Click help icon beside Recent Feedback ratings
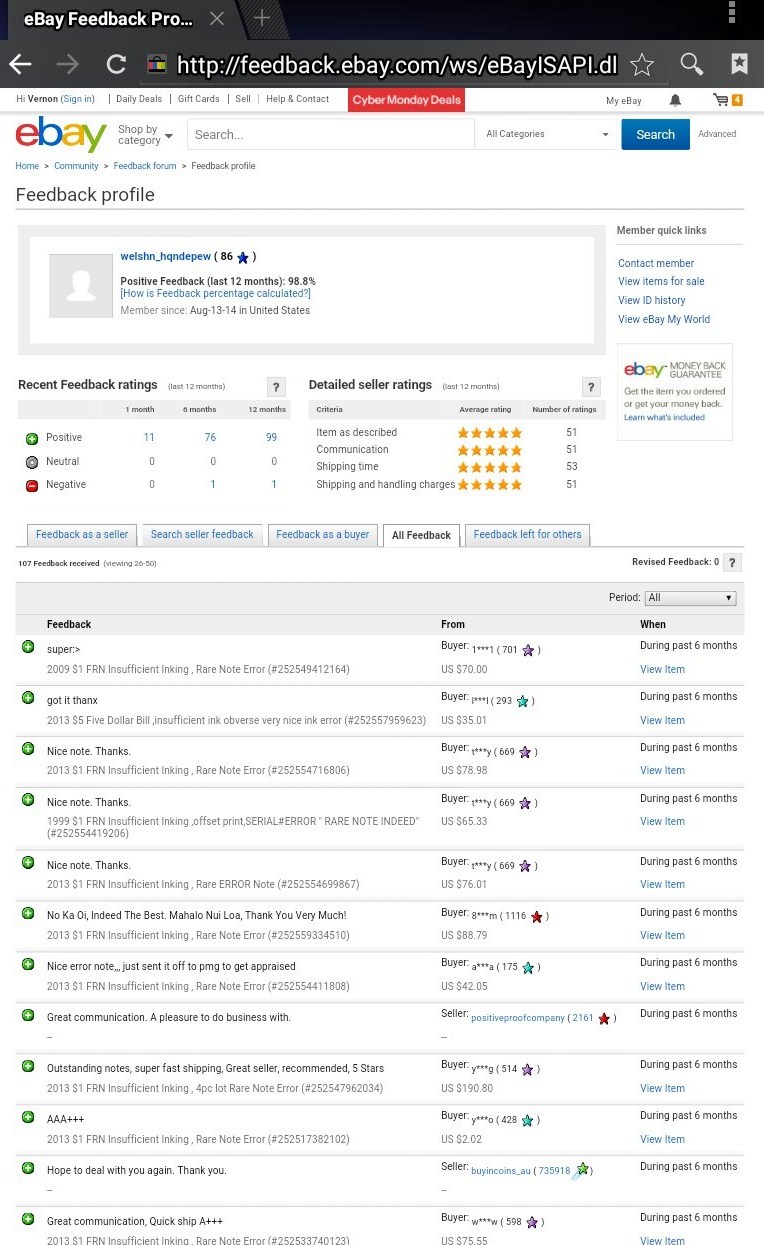 pyautogui.click(x=277, y=387)
